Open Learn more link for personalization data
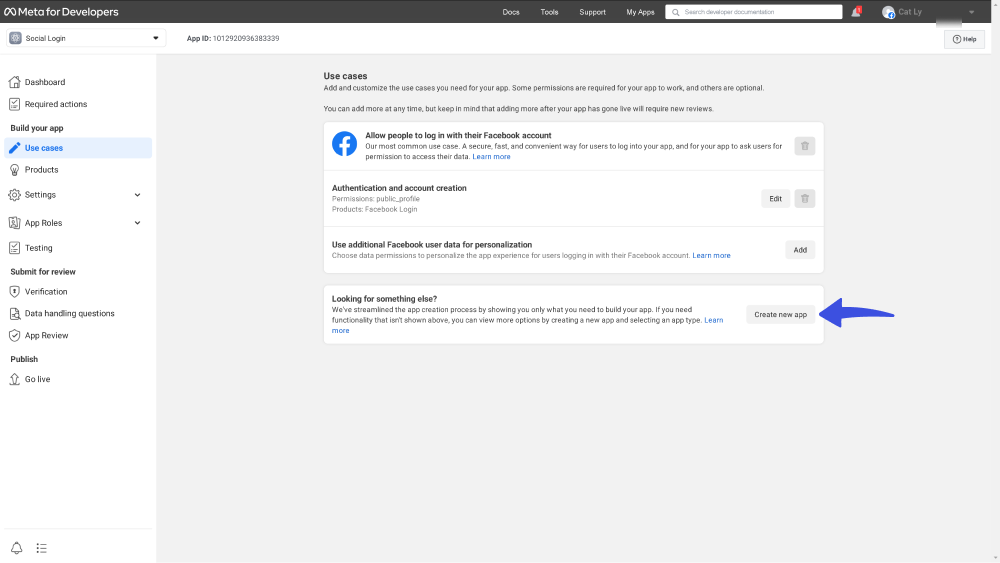 tap(712, 256)
